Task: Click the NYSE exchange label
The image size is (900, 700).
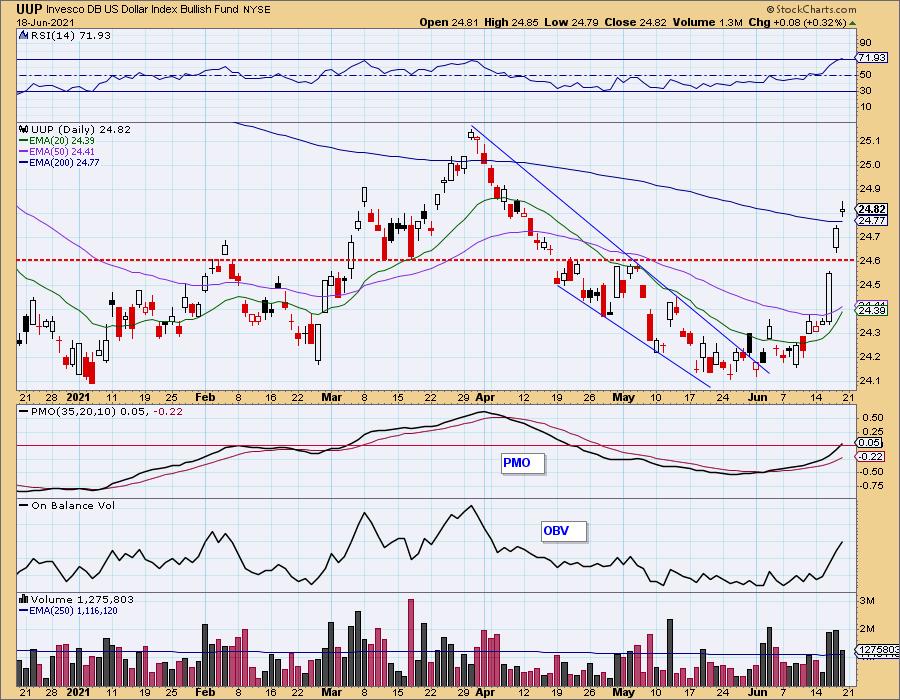Action: click(257, 10)
